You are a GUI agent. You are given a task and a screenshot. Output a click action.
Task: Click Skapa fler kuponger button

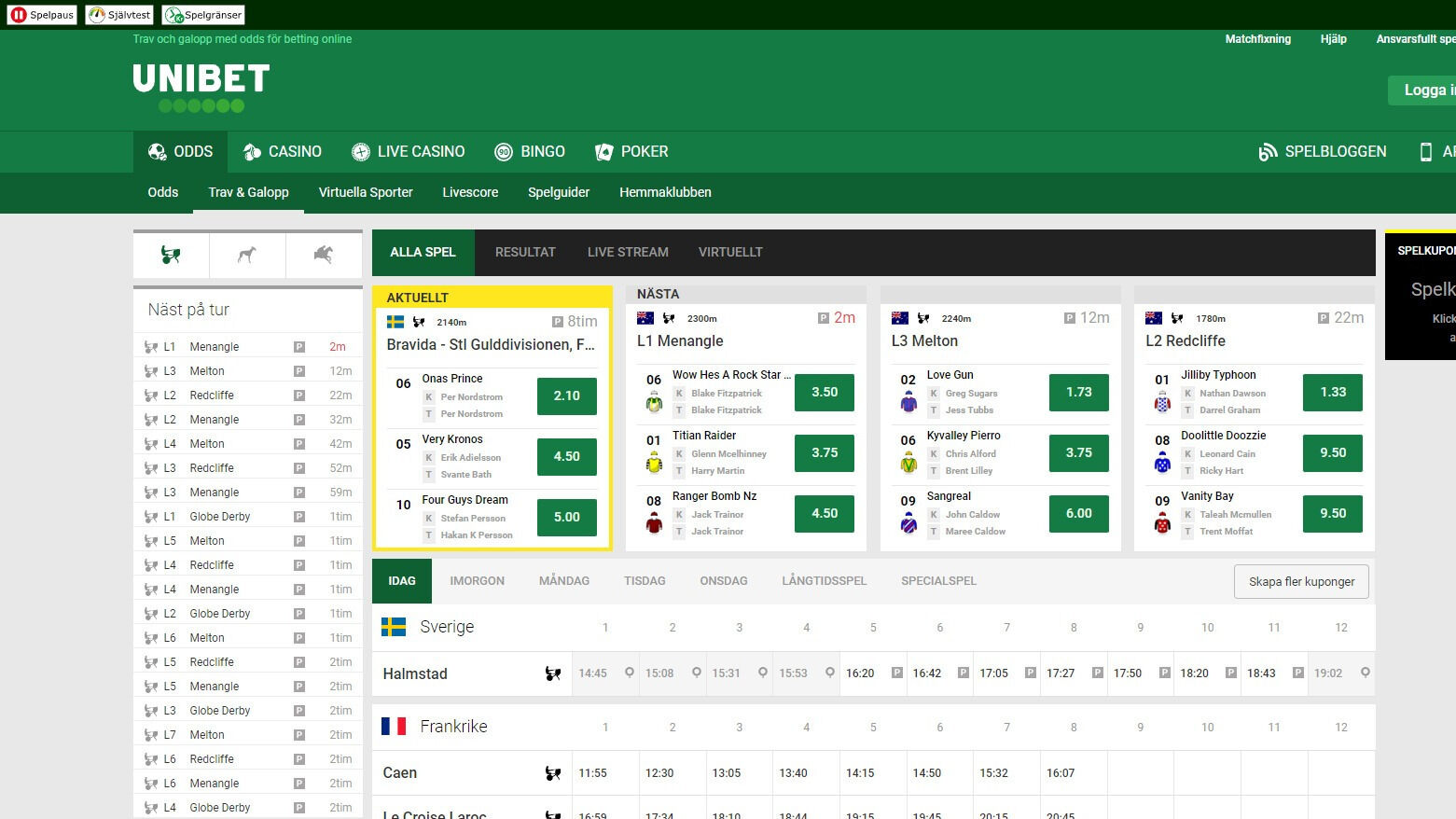[x=1301, y=581]
